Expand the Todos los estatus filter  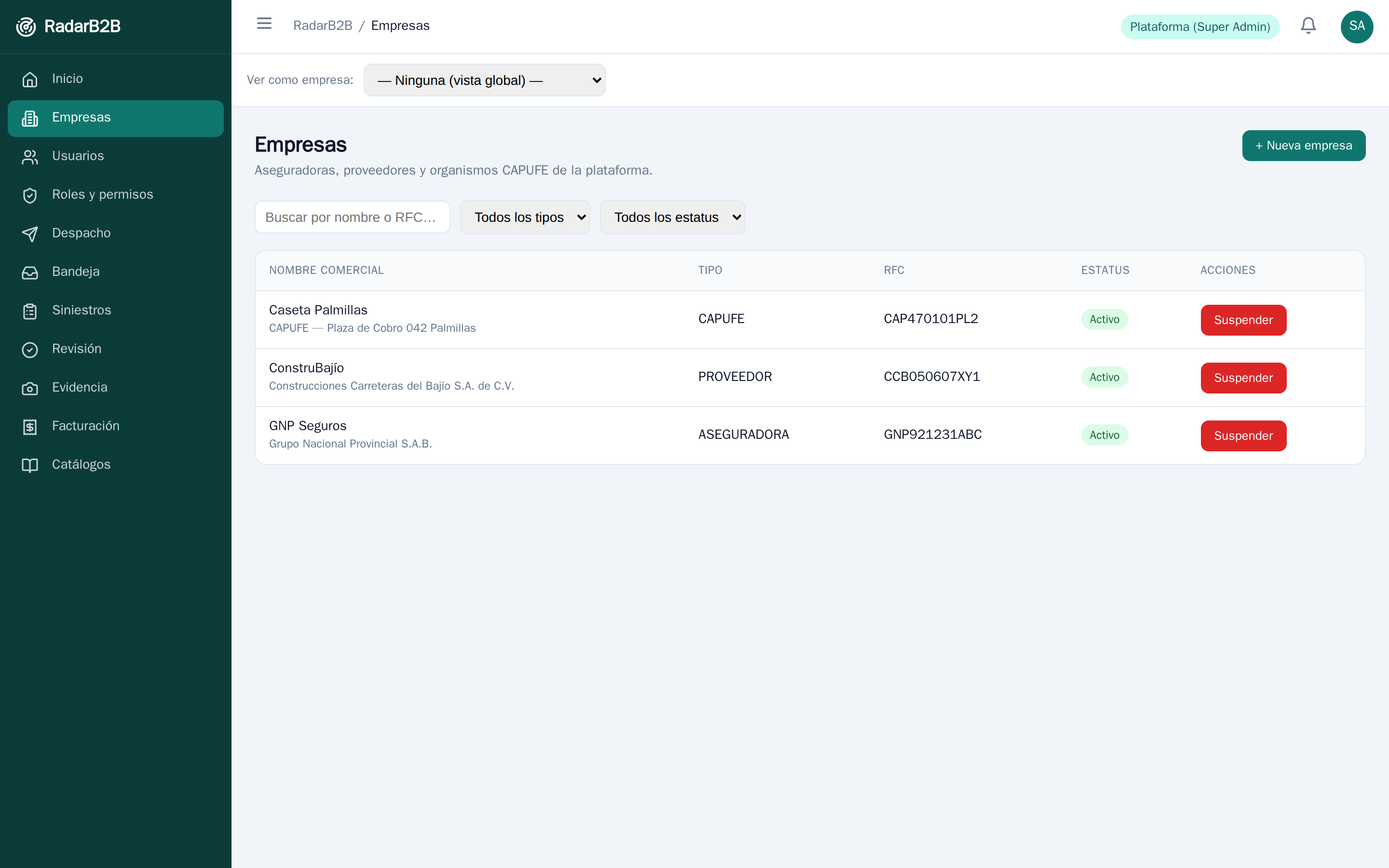[673, 217]
